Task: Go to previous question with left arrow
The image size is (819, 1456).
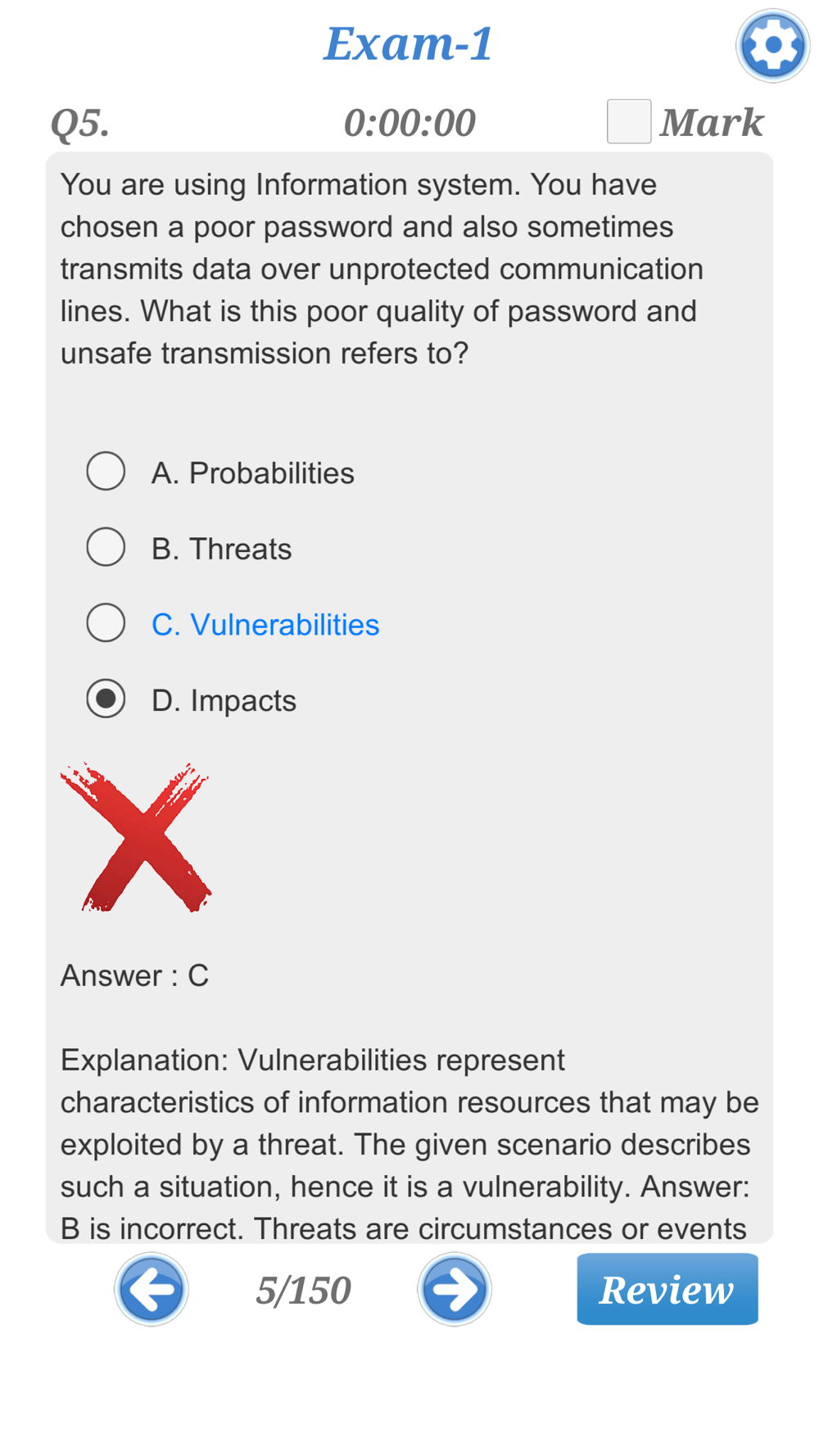Action: (x=152, y=1289)
